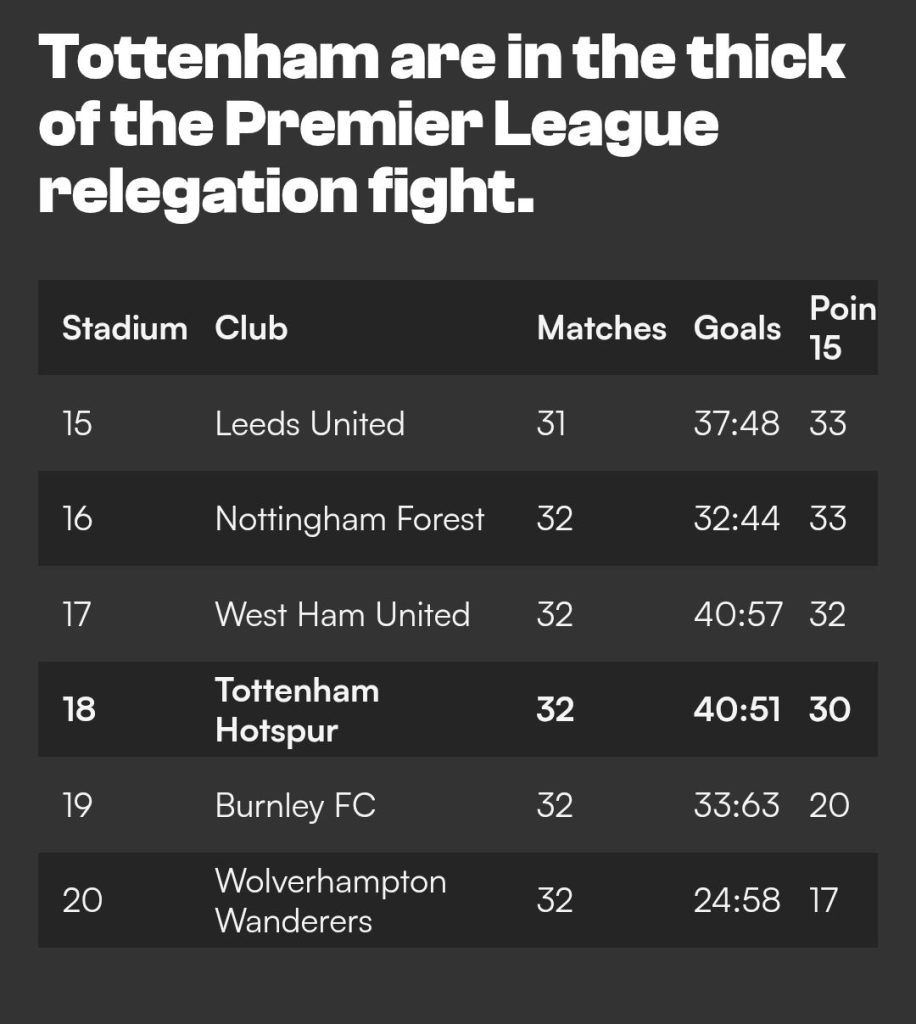Click Tottenham's goals value 40:51

(736, 710)
